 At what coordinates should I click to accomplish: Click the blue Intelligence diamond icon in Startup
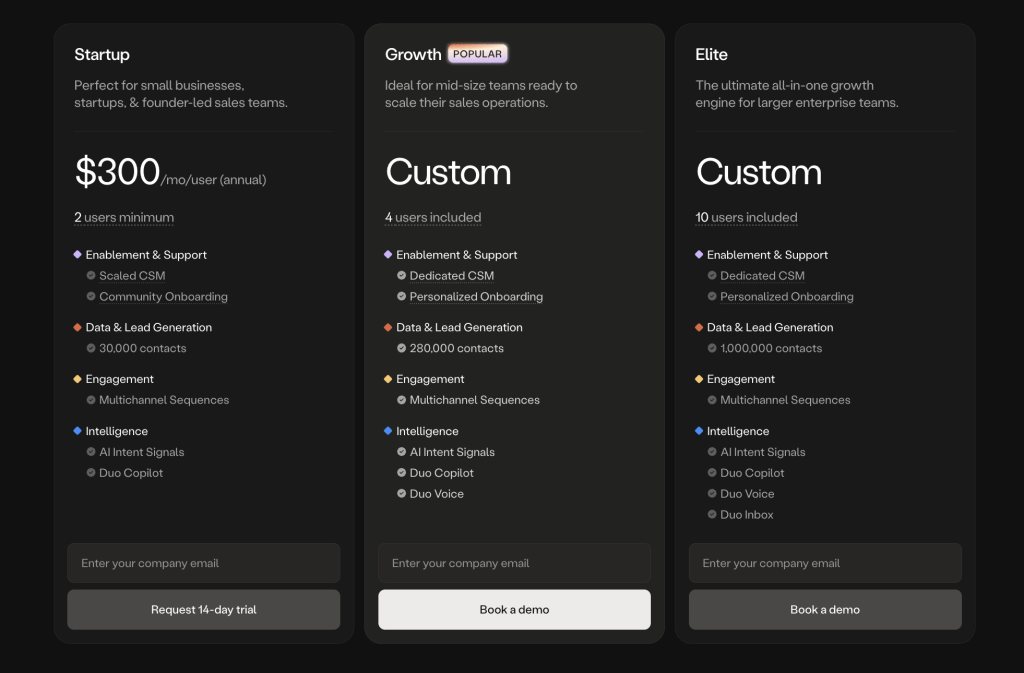77,431
